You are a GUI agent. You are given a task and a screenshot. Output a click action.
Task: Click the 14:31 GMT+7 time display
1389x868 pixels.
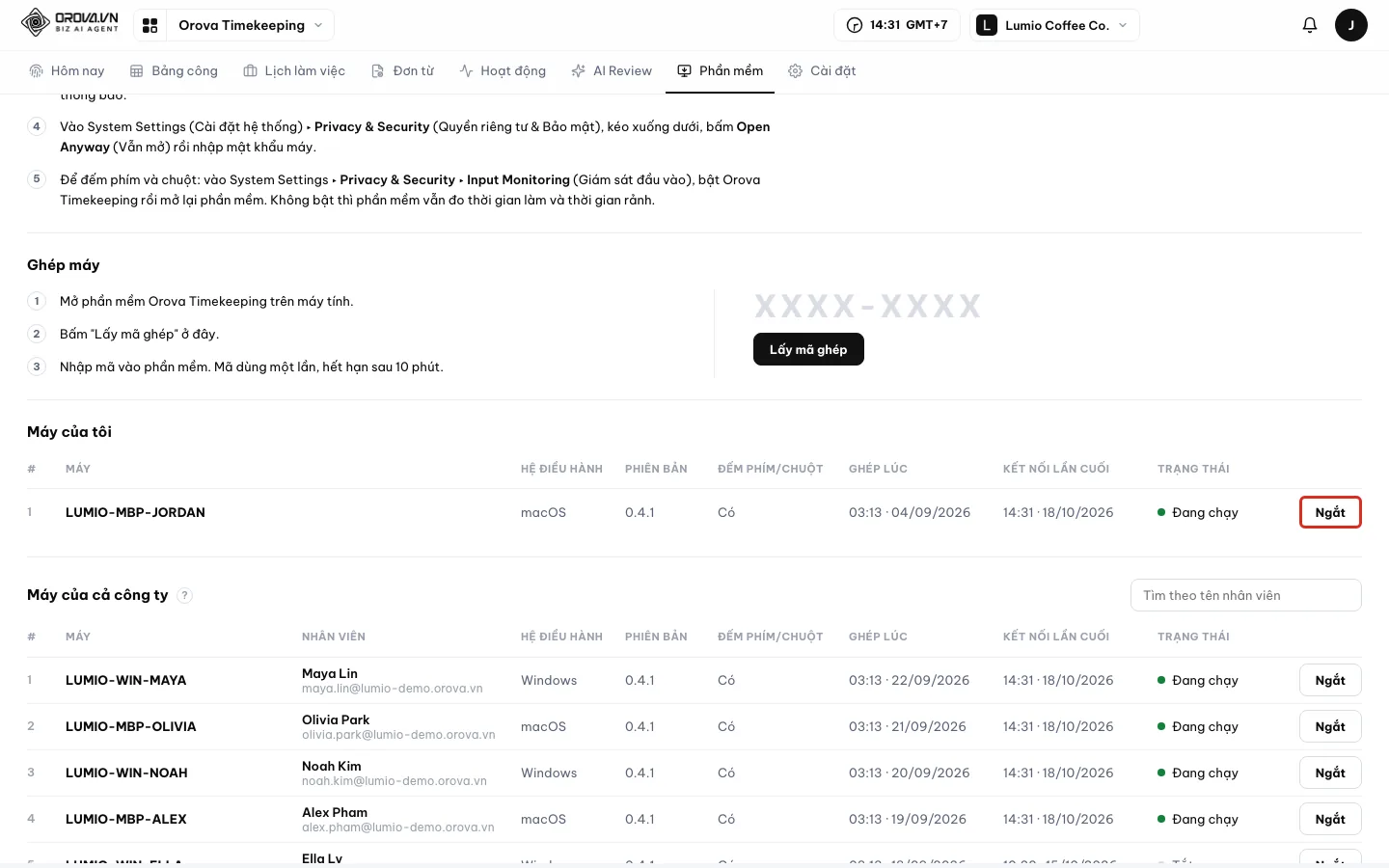[x=896, y=25]
